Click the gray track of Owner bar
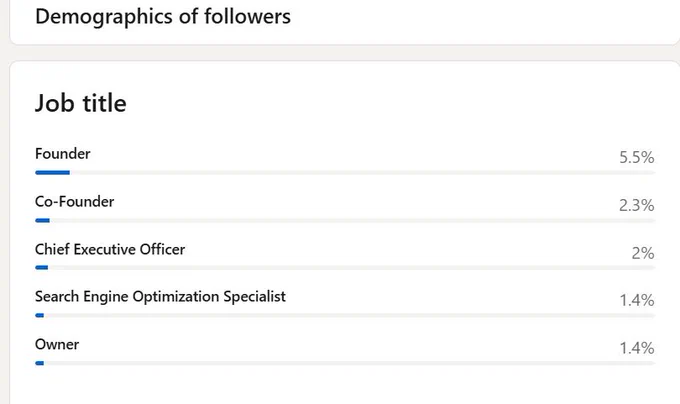 tap(350, 363)
